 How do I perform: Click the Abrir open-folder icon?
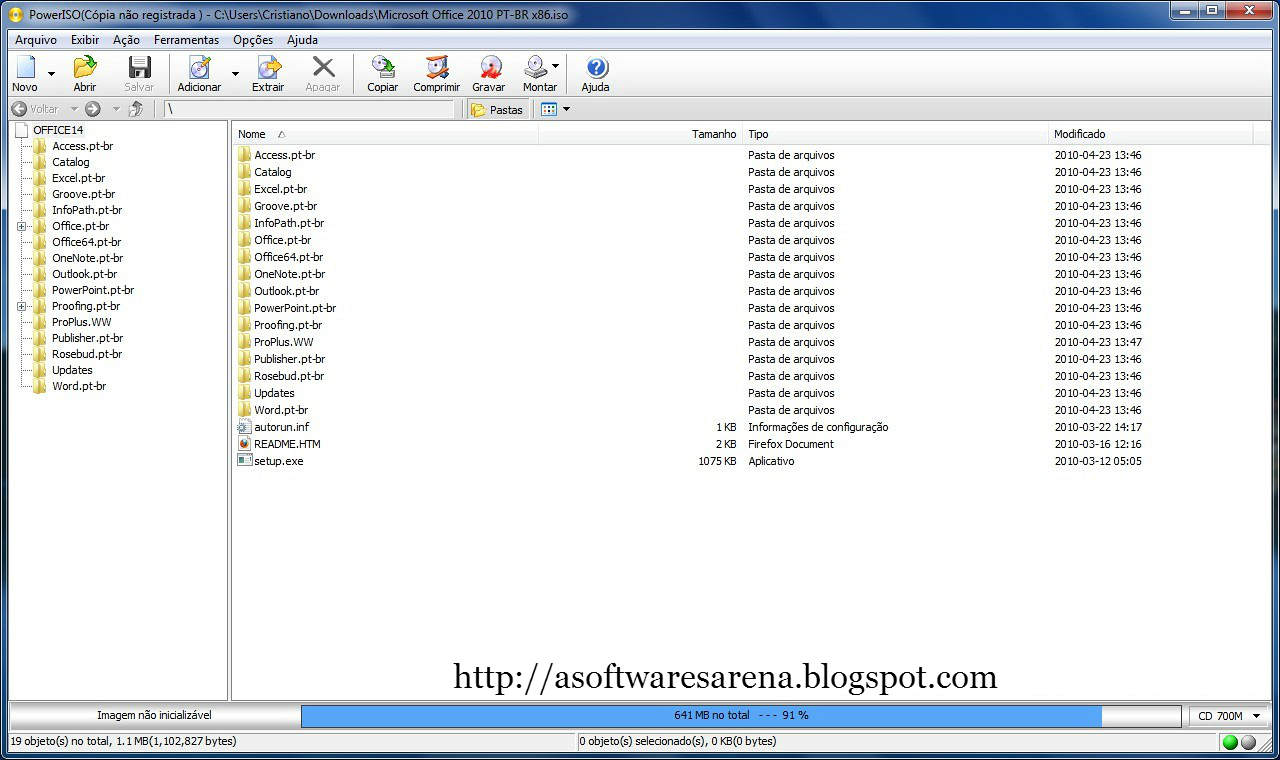point(85,67)
